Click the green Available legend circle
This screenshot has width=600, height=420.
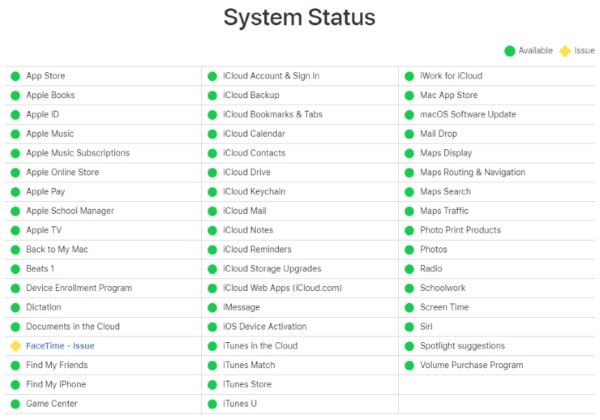tap(510, 51)
